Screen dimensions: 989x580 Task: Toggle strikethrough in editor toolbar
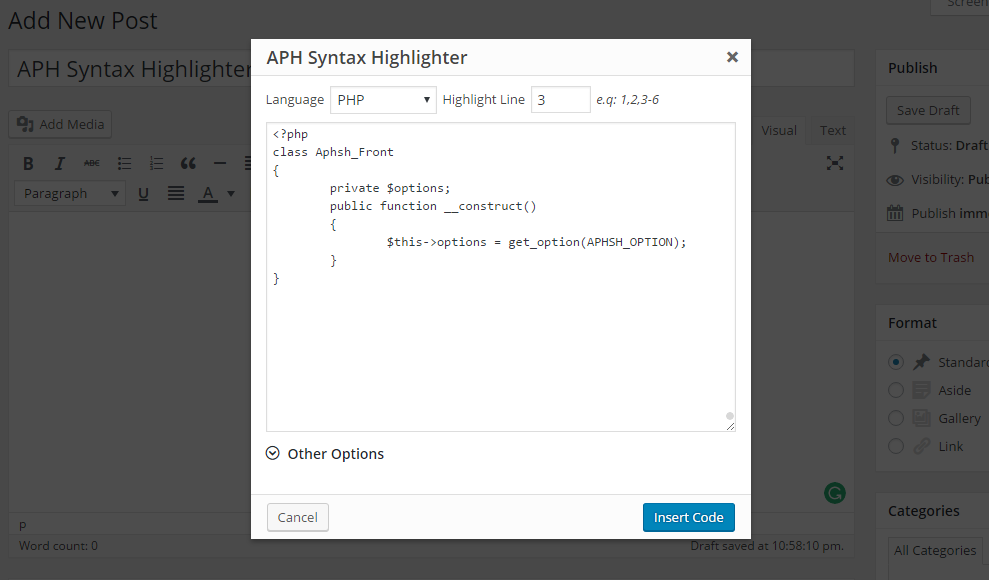click(91, 164)
